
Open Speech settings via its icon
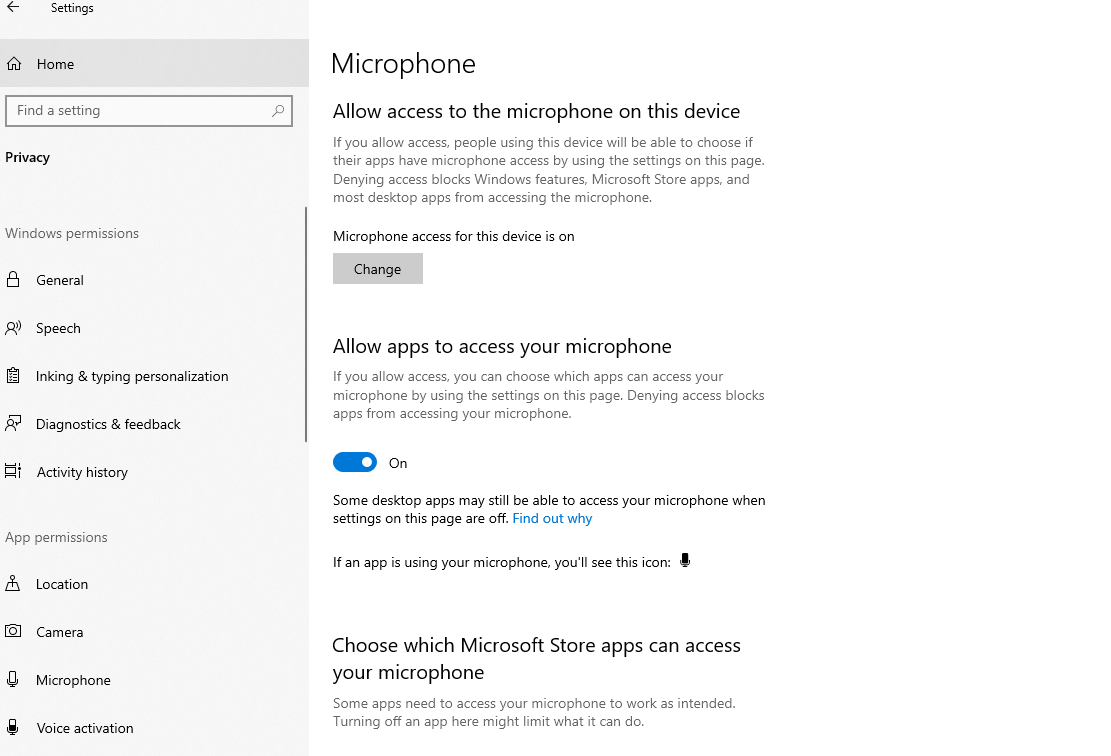[x=14, y=328]
